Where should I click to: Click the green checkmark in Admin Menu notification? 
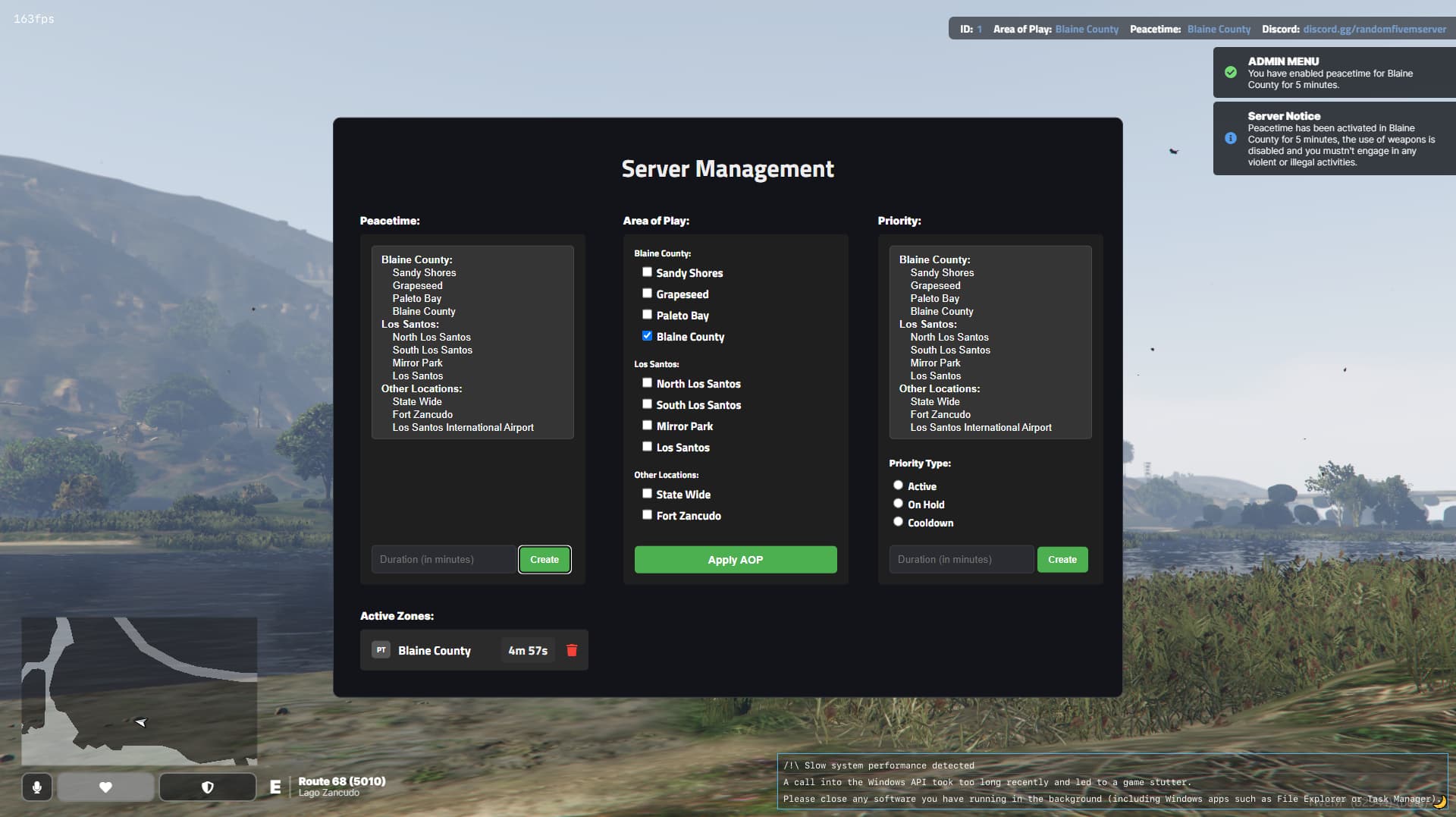click(1231, 73)
